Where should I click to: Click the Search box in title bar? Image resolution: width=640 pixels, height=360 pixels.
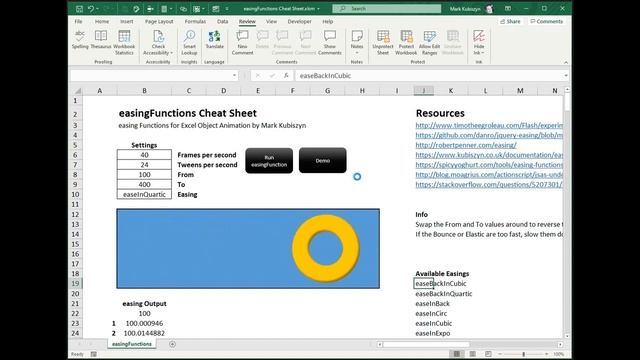(387, 9)
